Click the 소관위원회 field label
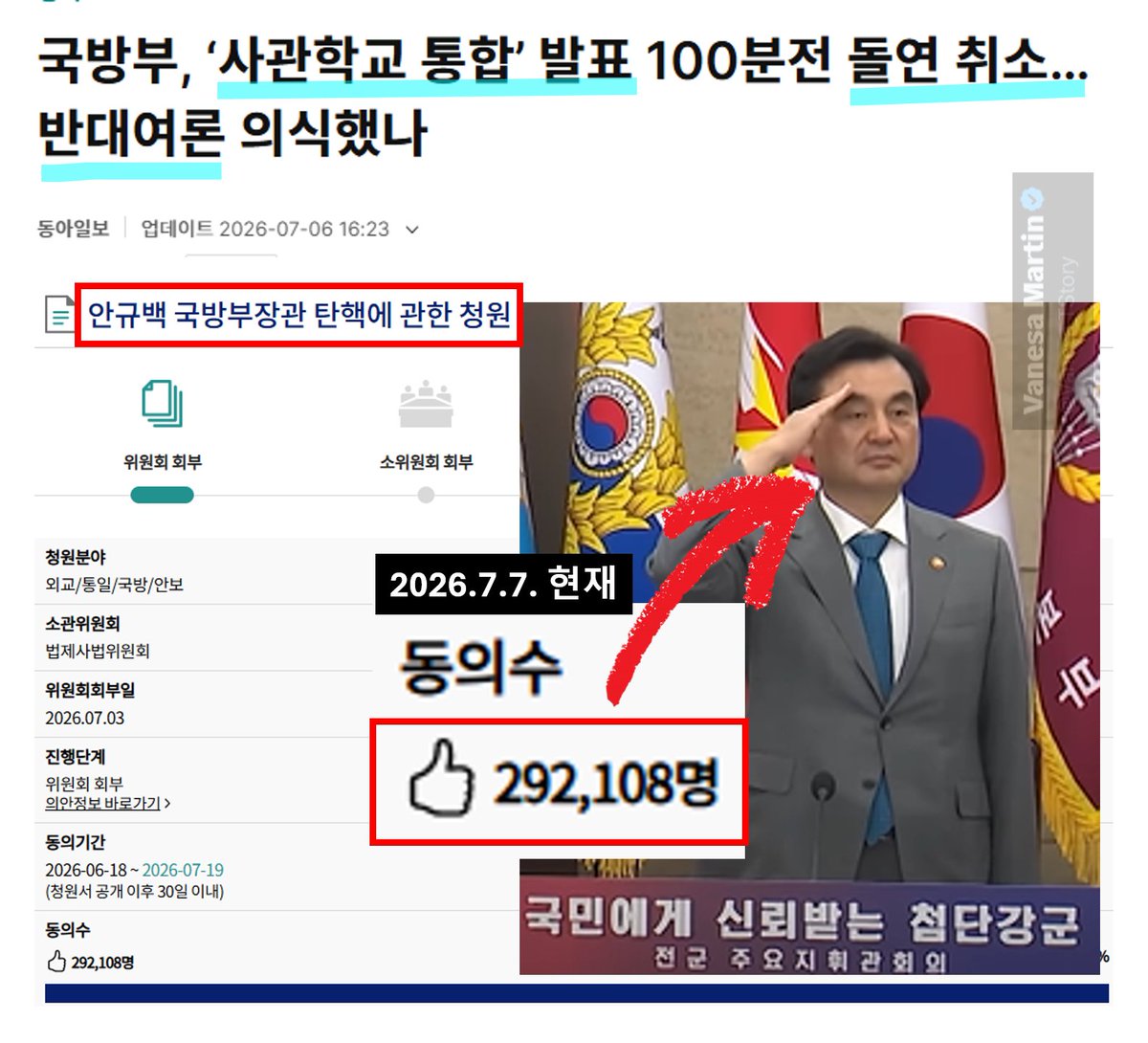 (82, 624)
